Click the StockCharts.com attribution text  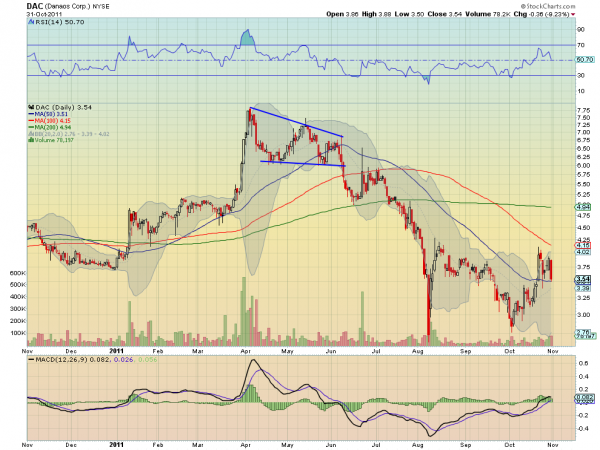(548, 6)
